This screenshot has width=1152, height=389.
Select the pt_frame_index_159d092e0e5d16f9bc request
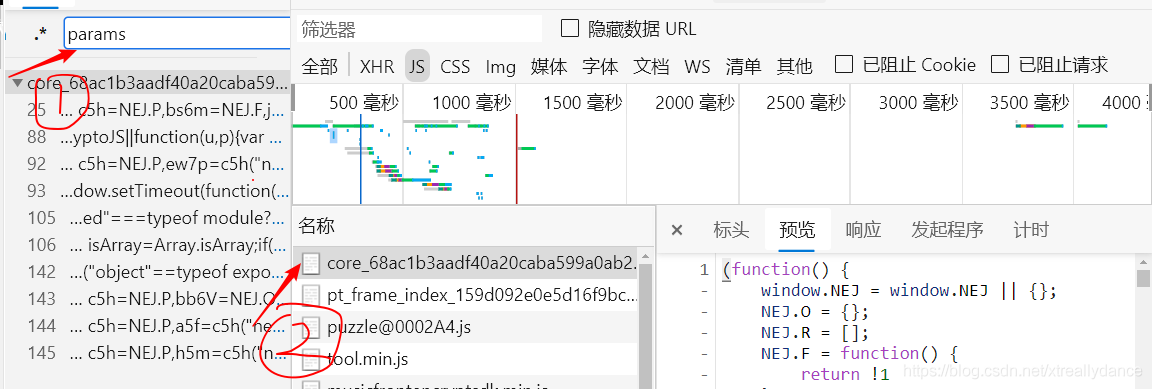pyautogui.click(x=466, y=295)
